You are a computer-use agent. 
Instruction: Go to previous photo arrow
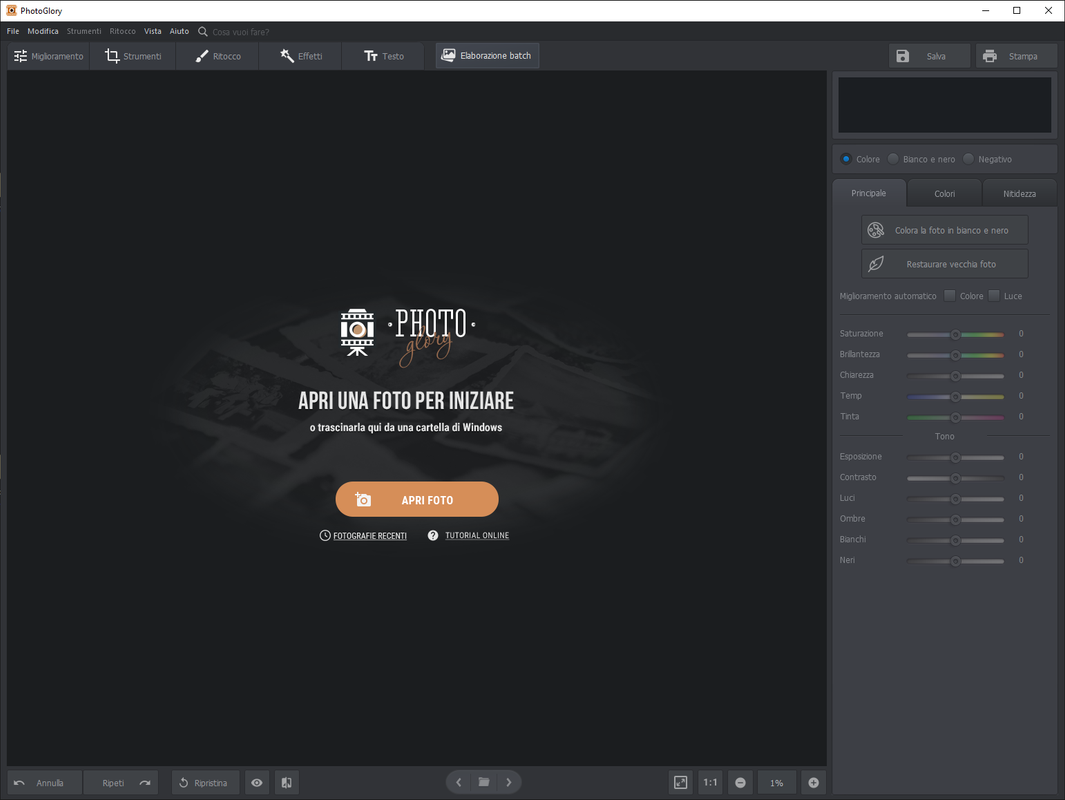[x=458, y=782]
